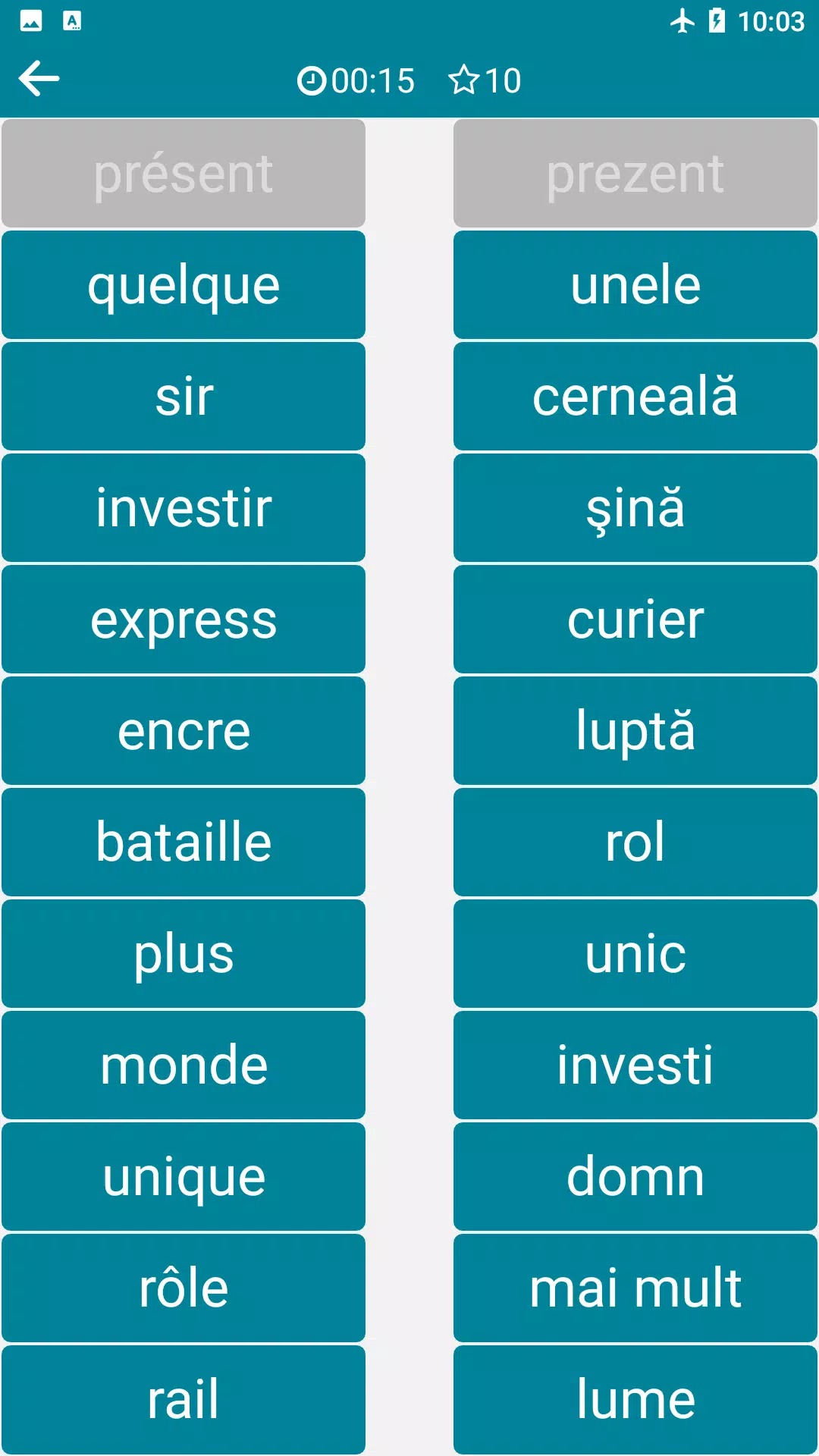
Task: Select the Romanian word 'cerneală'
Action: (635, 397)
